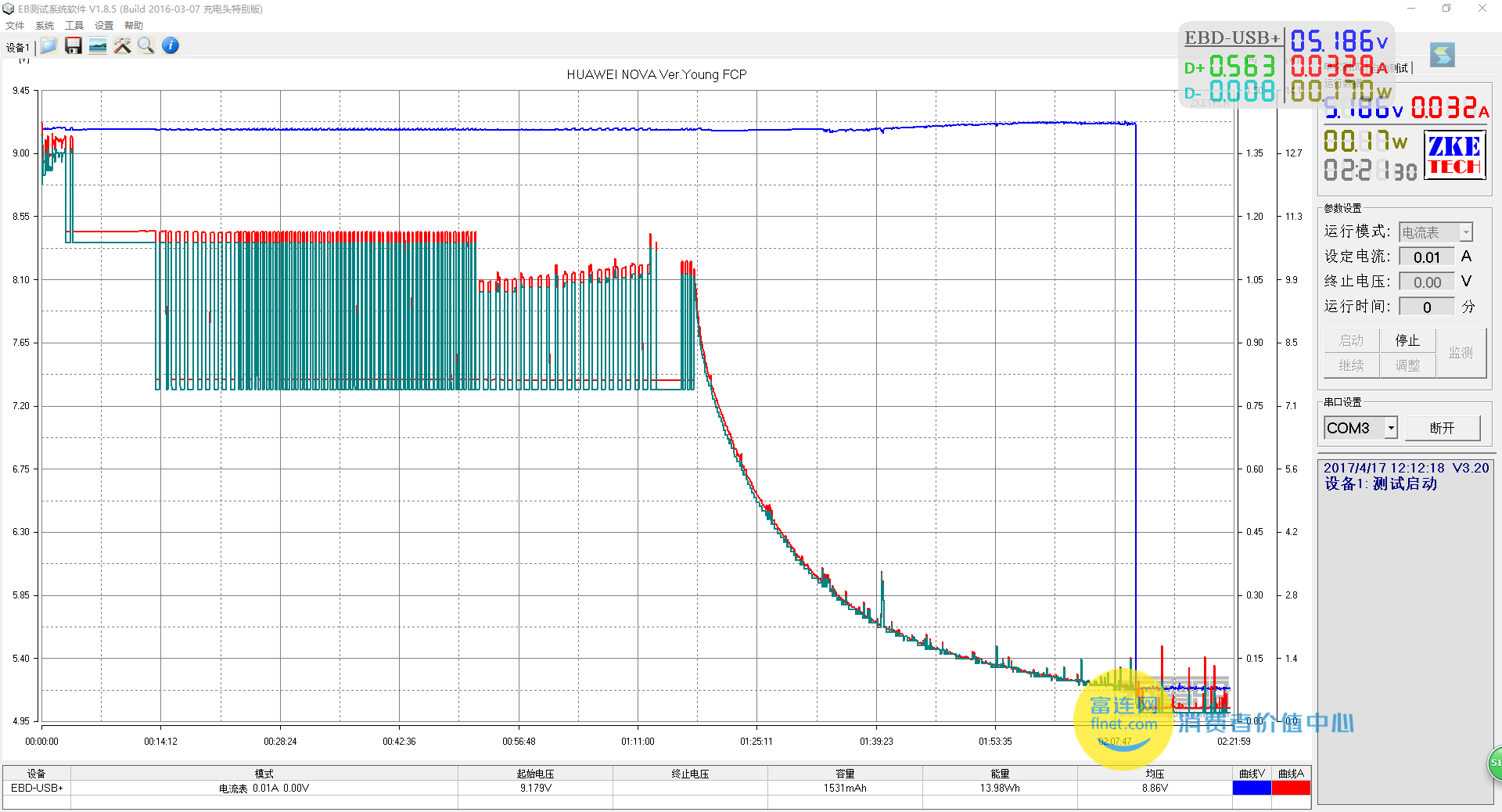This screenshot has height=812, width=1502.
Task: Click the 8.86V average voltage cell
Action: (1155, 789)
